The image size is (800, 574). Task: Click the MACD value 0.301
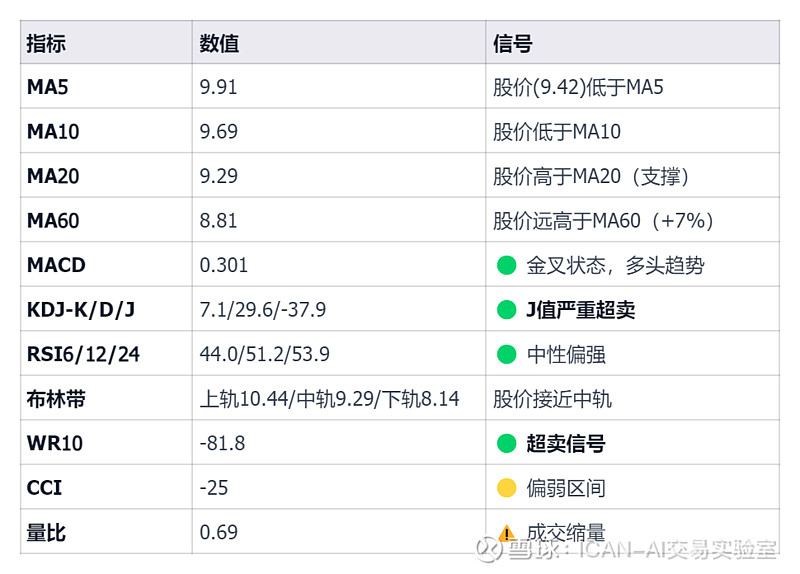[x=224, y=266]
